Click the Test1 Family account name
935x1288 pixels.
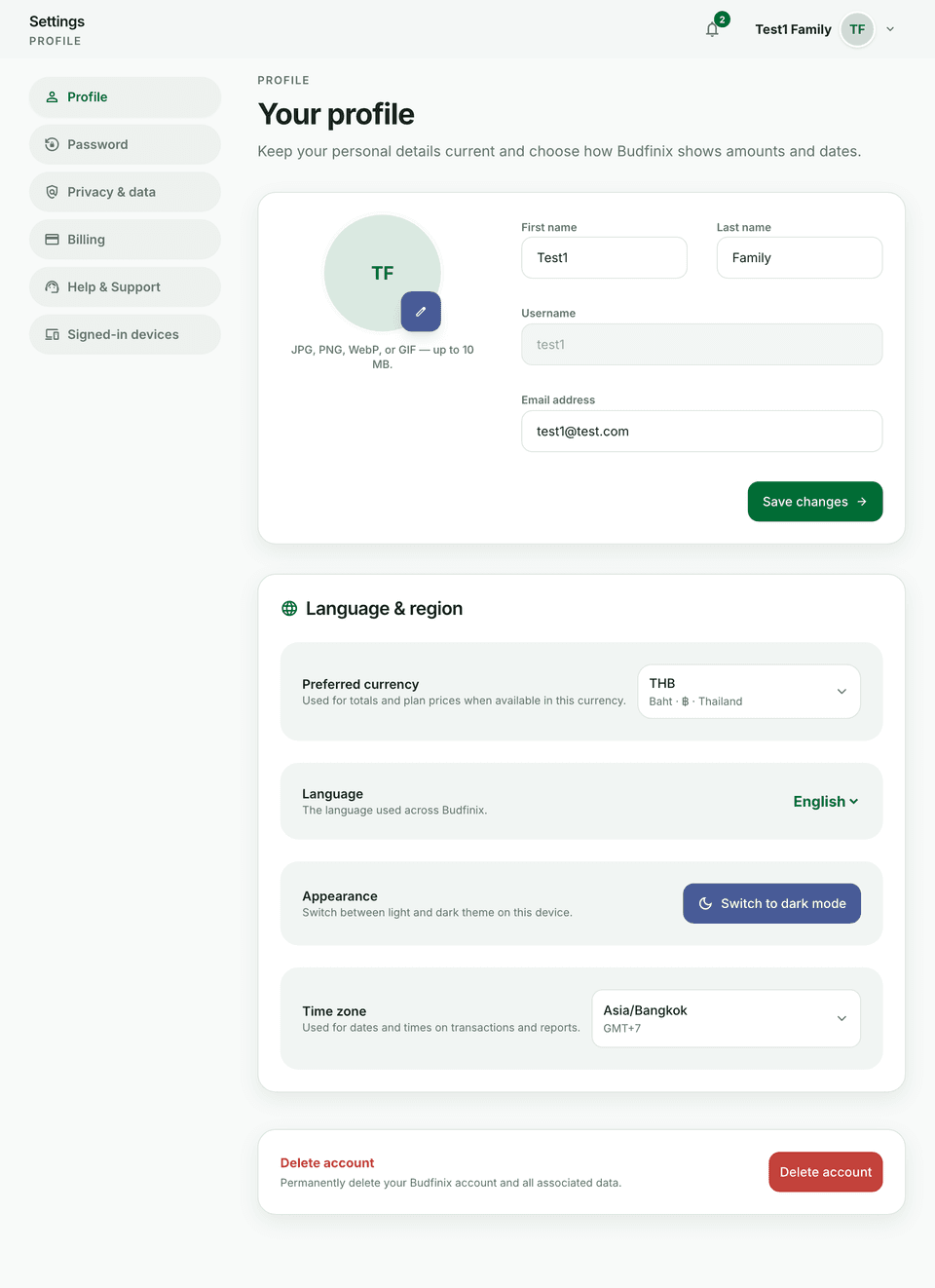[793, 29]
